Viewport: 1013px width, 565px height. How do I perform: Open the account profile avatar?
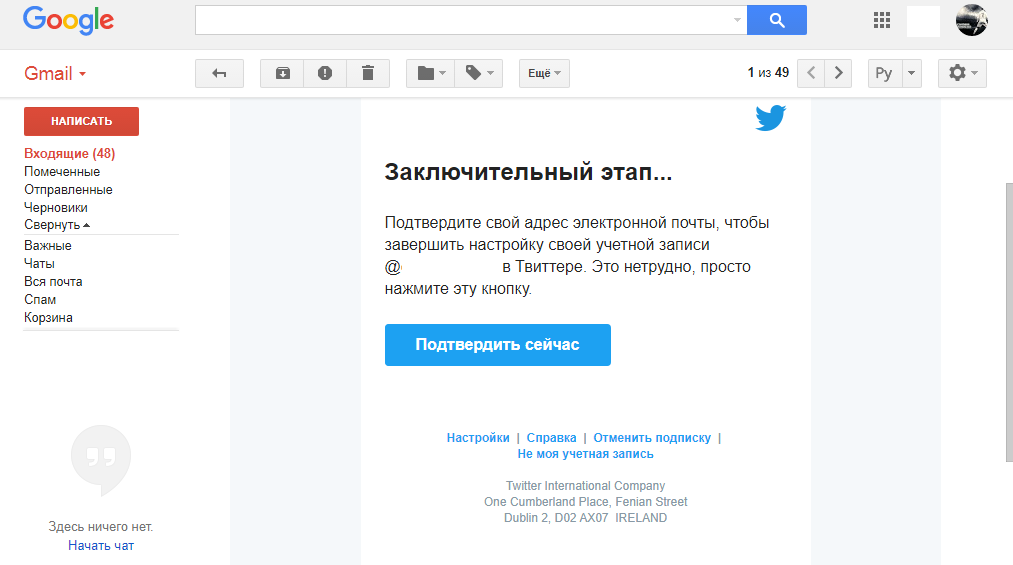tap(971, 20)
